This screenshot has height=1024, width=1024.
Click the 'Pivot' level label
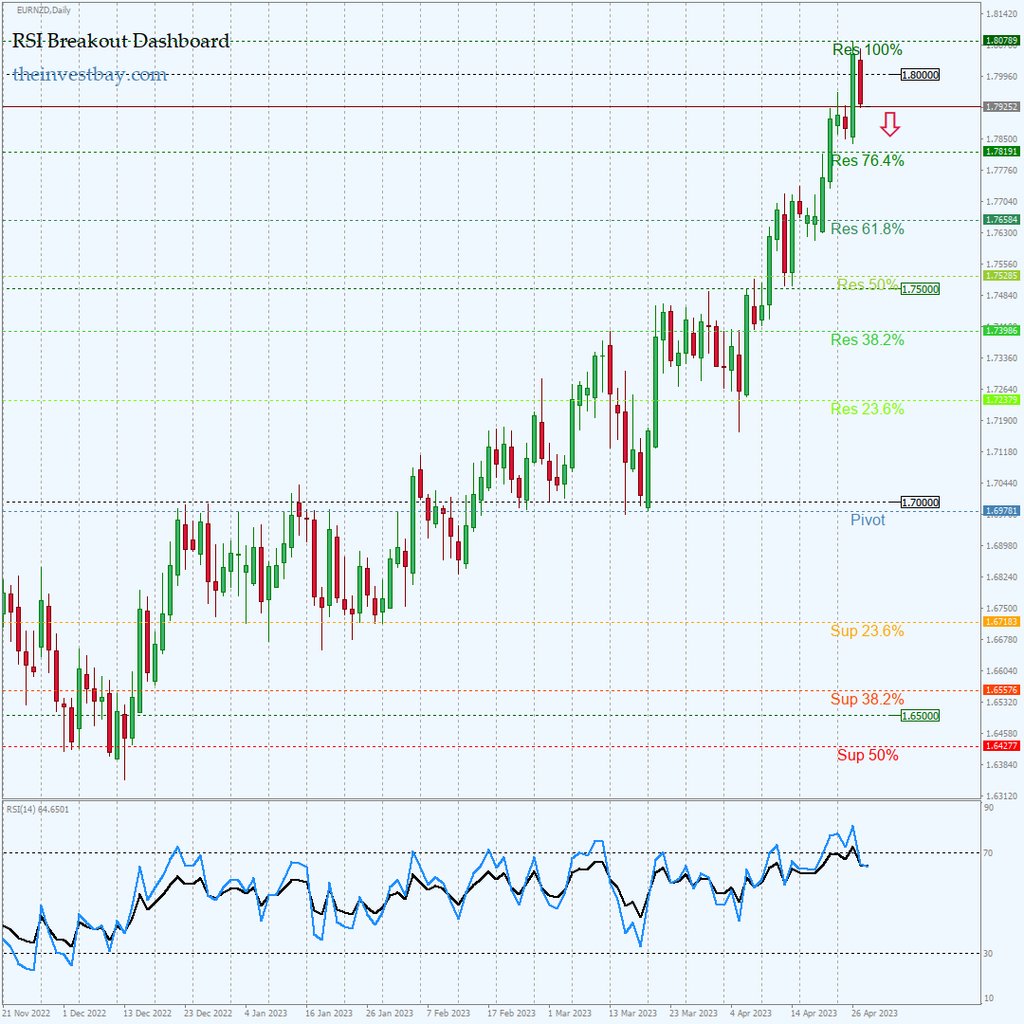point(868,520)
